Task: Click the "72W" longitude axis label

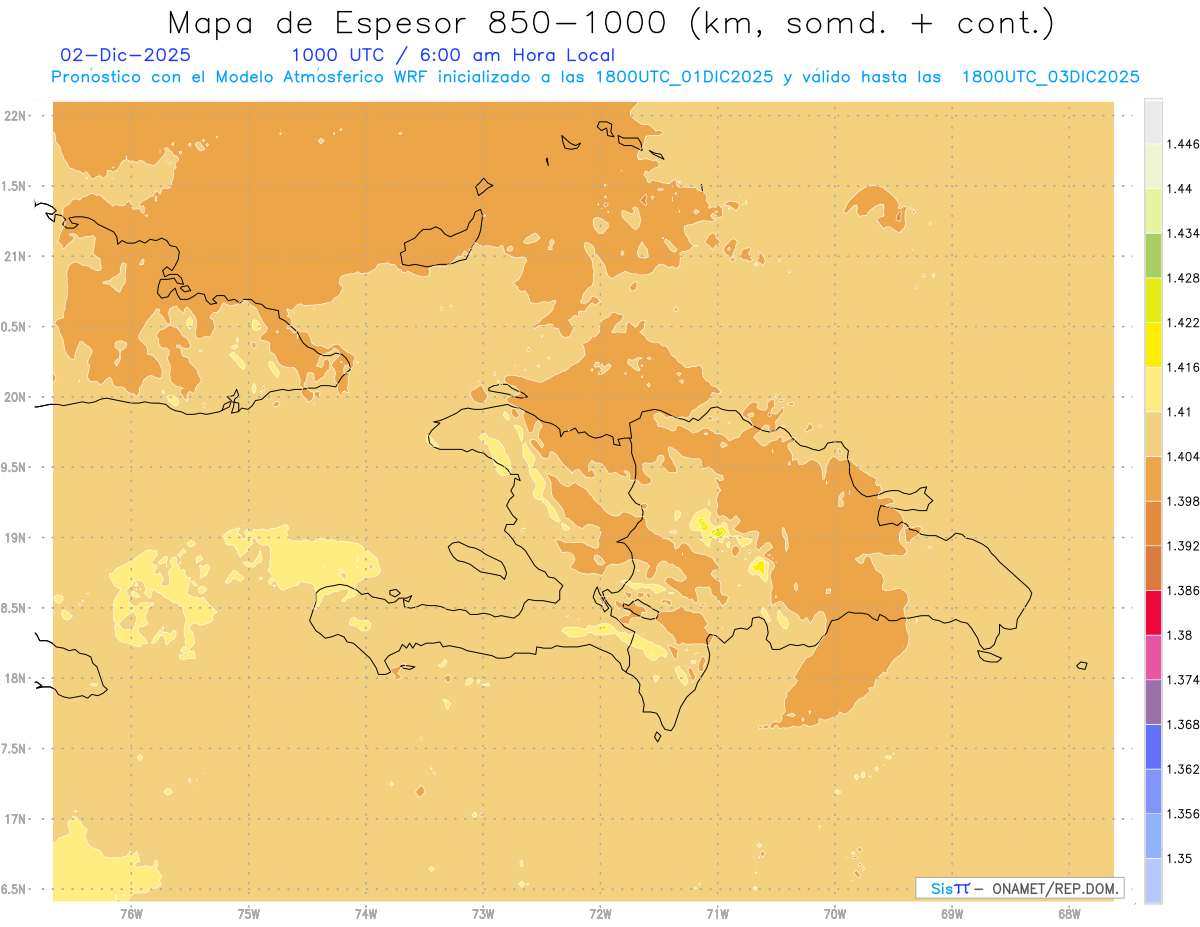Action: point(601,913)
